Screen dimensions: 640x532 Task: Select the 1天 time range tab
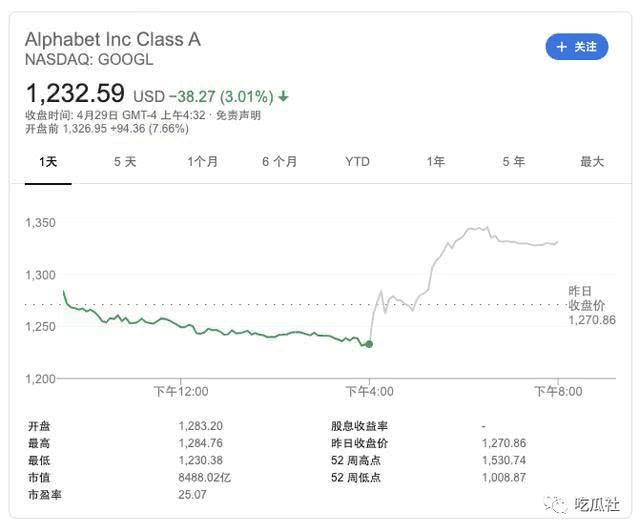pos(48,161)
